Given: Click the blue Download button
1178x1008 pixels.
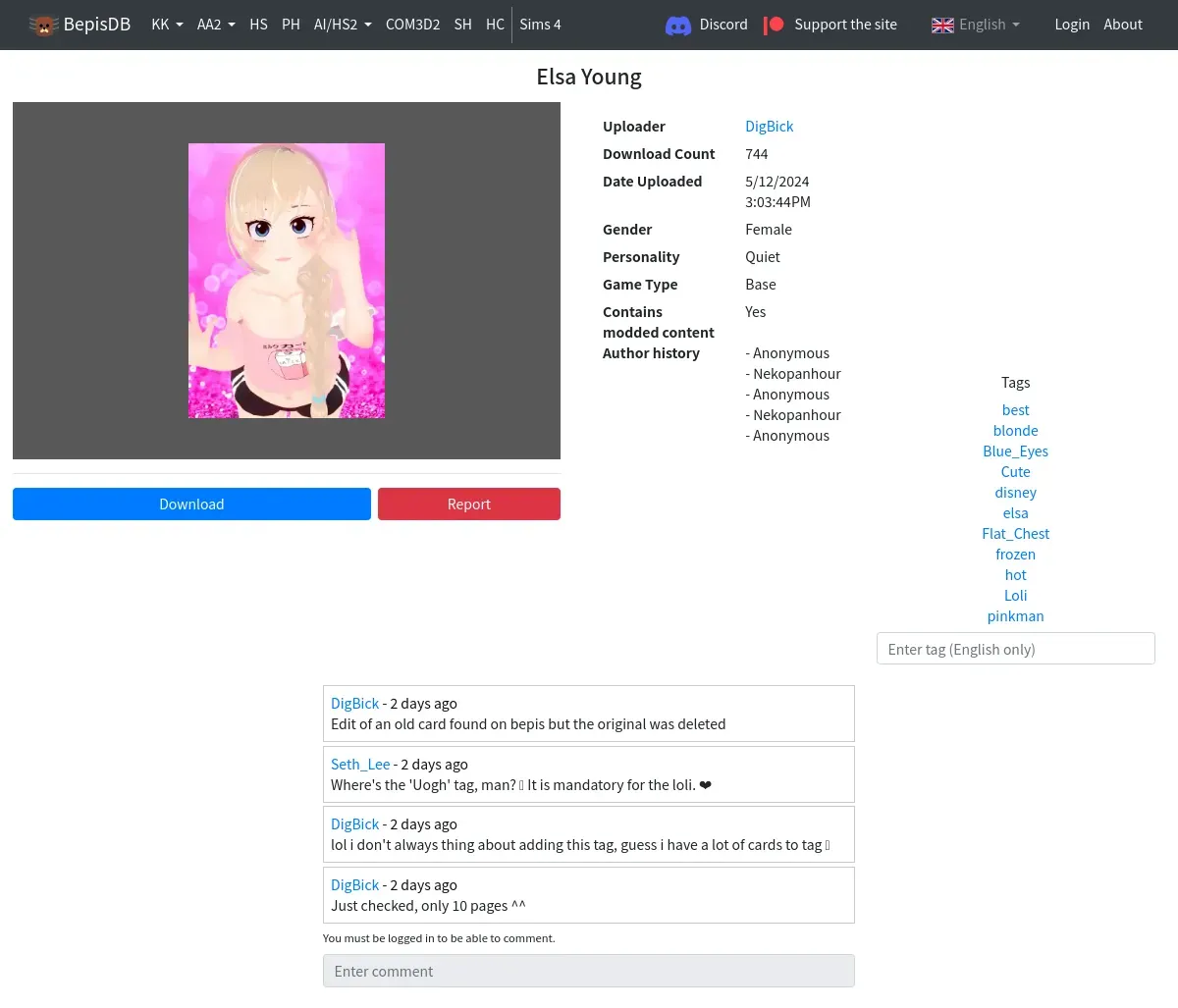Looking at the screenshot, I should (191, 504).
